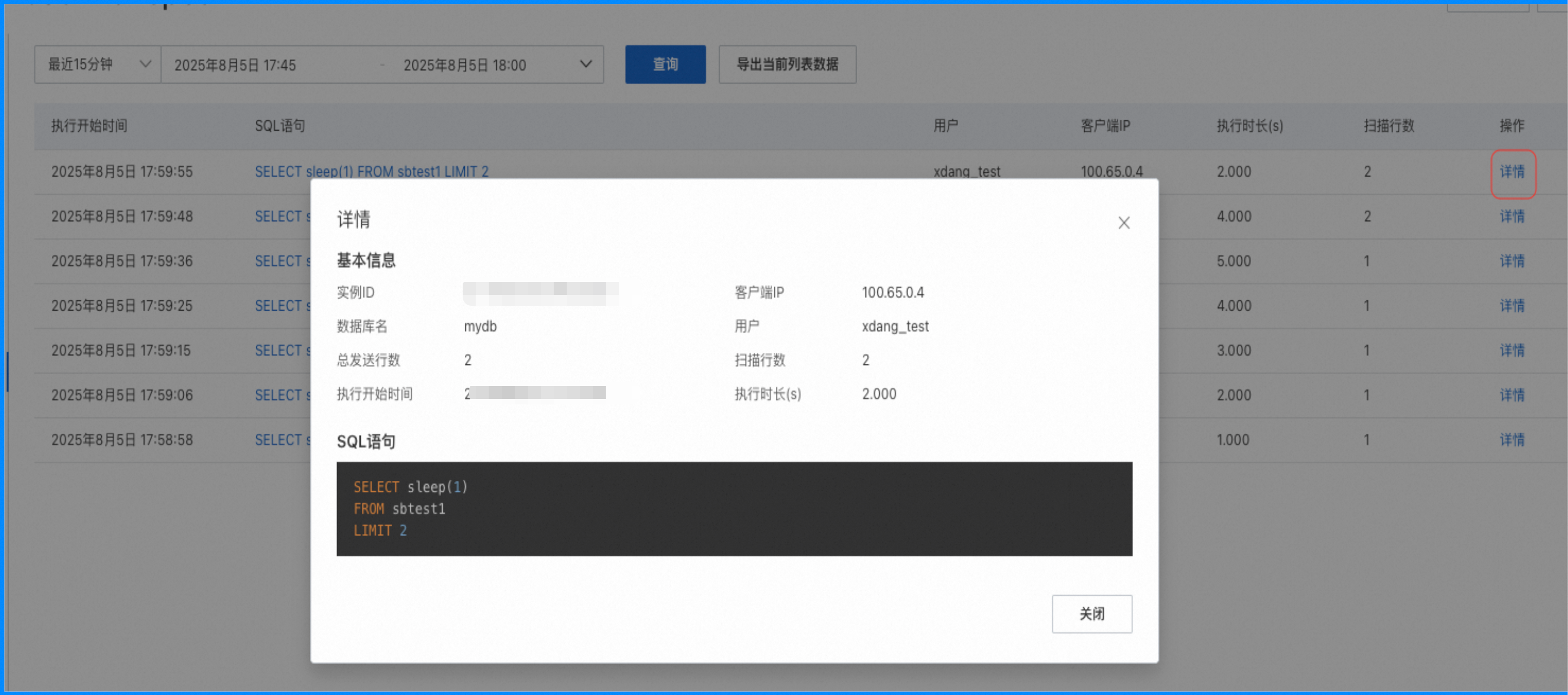Click the 查询 query button
The image size is (1568, 695).
[x=665, y=65]
